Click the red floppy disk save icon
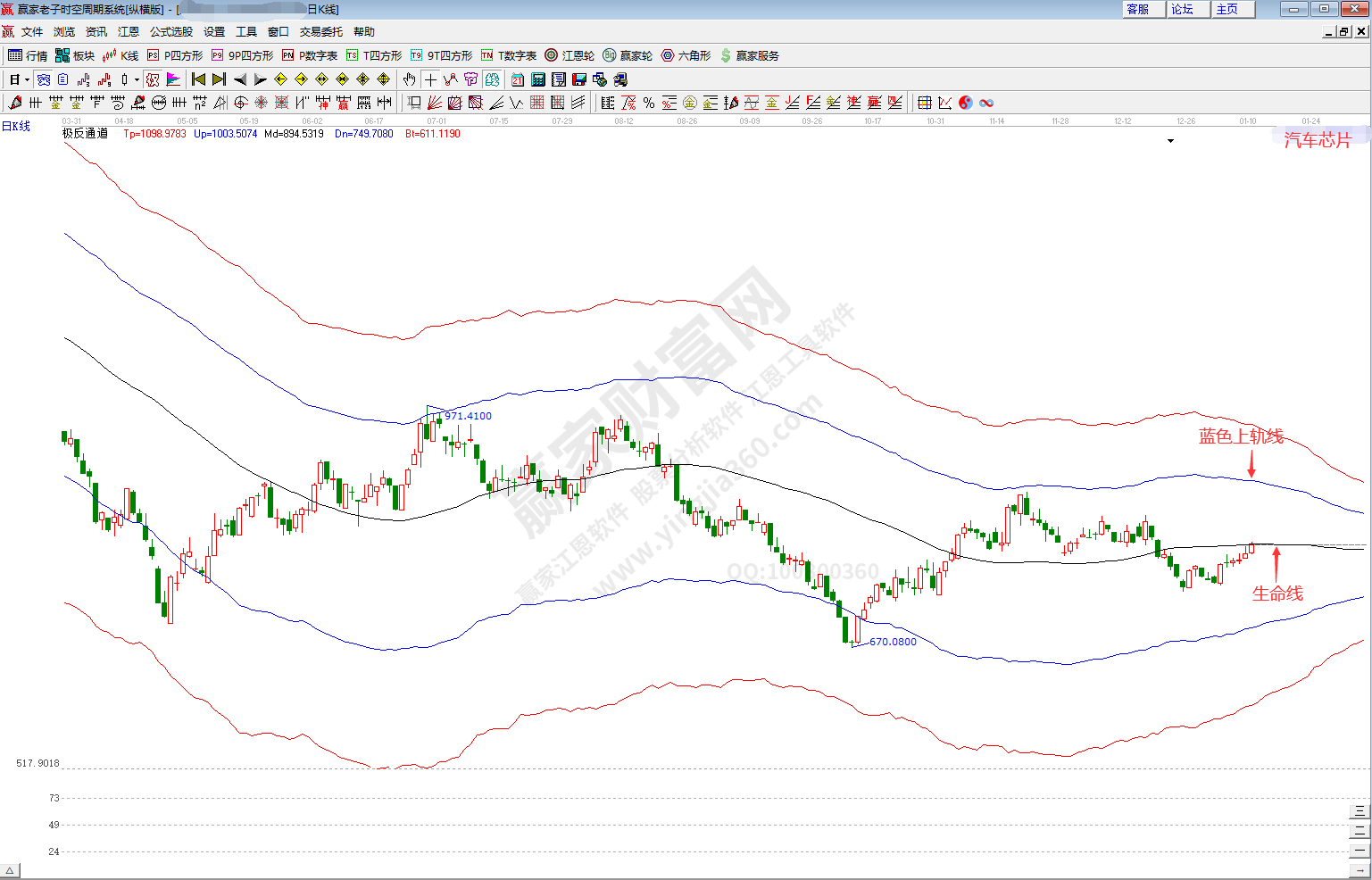Screen dimensions: 1372x880 579,79
